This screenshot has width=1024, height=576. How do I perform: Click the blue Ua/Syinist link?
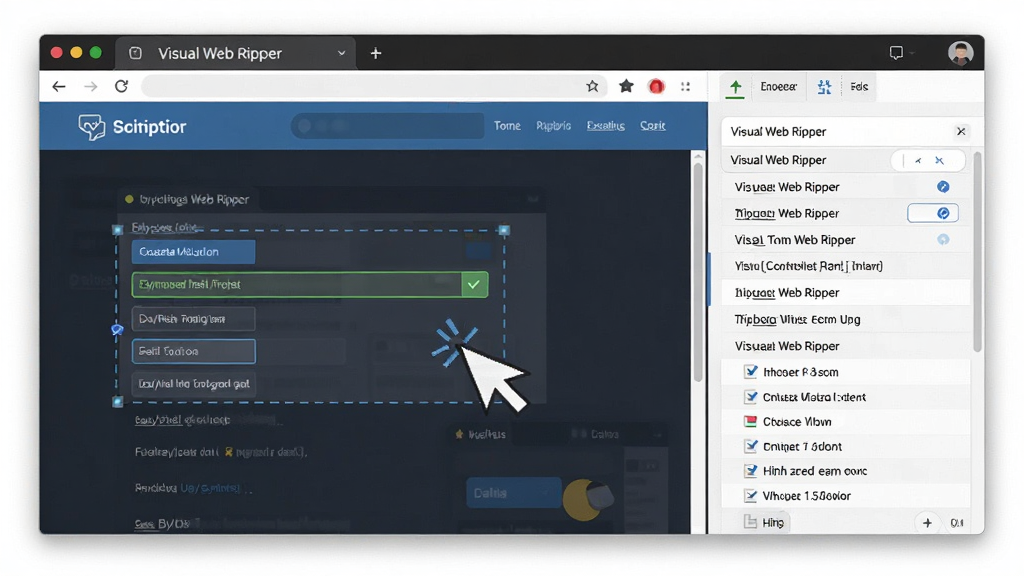(x=210, y=488)
